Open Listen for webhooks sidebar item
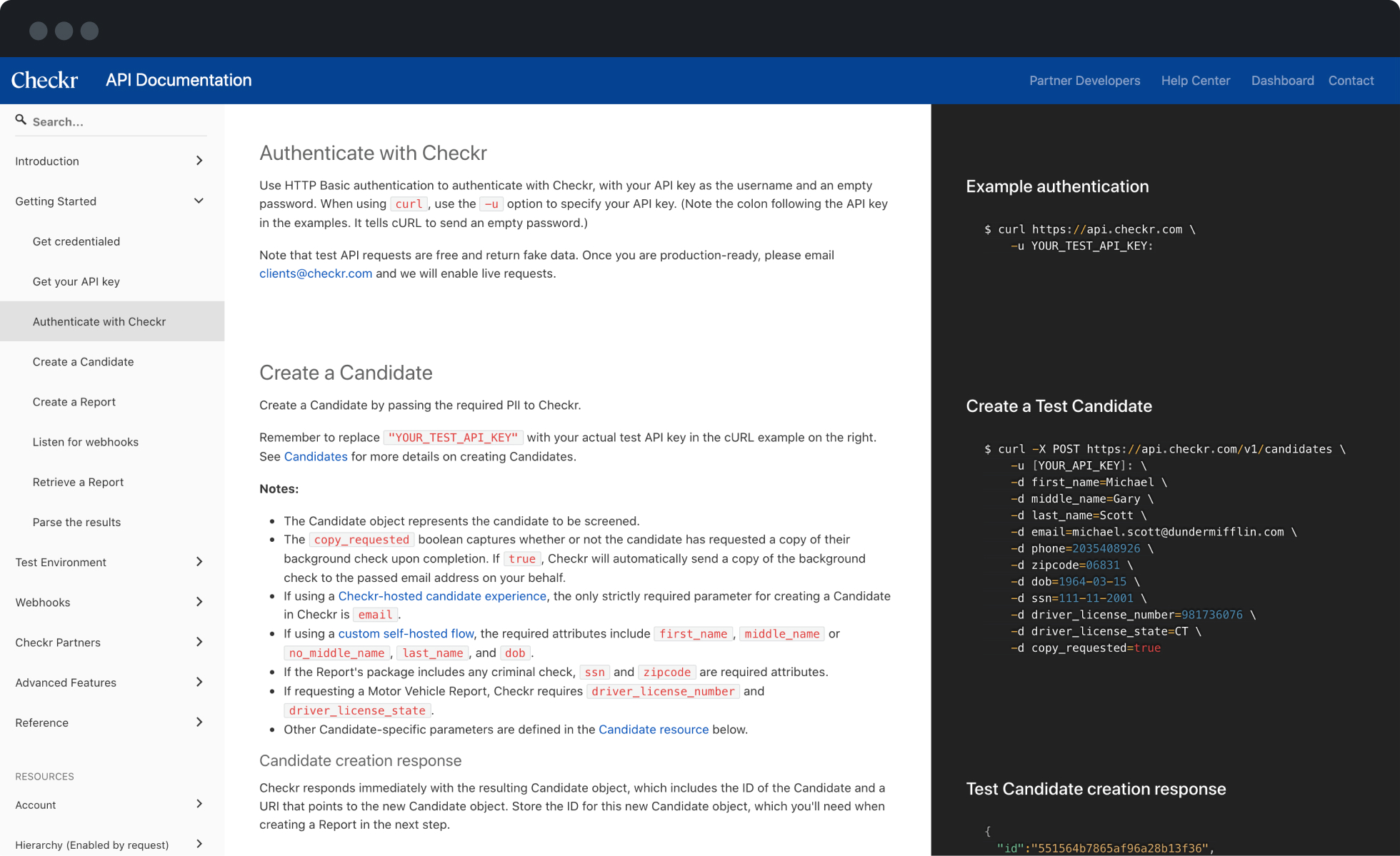The image size is (1400, 856). pos(86,441)
